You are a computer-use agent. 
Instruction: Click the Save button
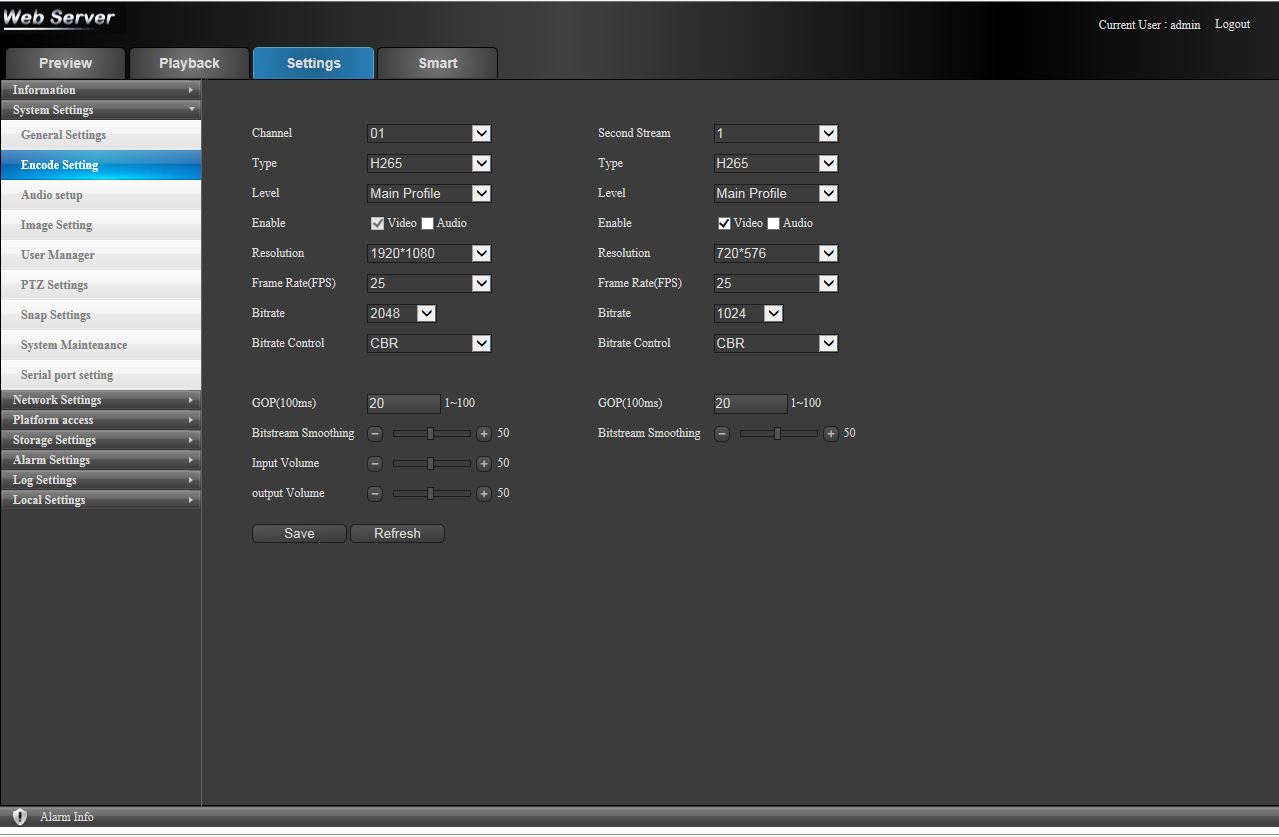(x=299, y=534)
